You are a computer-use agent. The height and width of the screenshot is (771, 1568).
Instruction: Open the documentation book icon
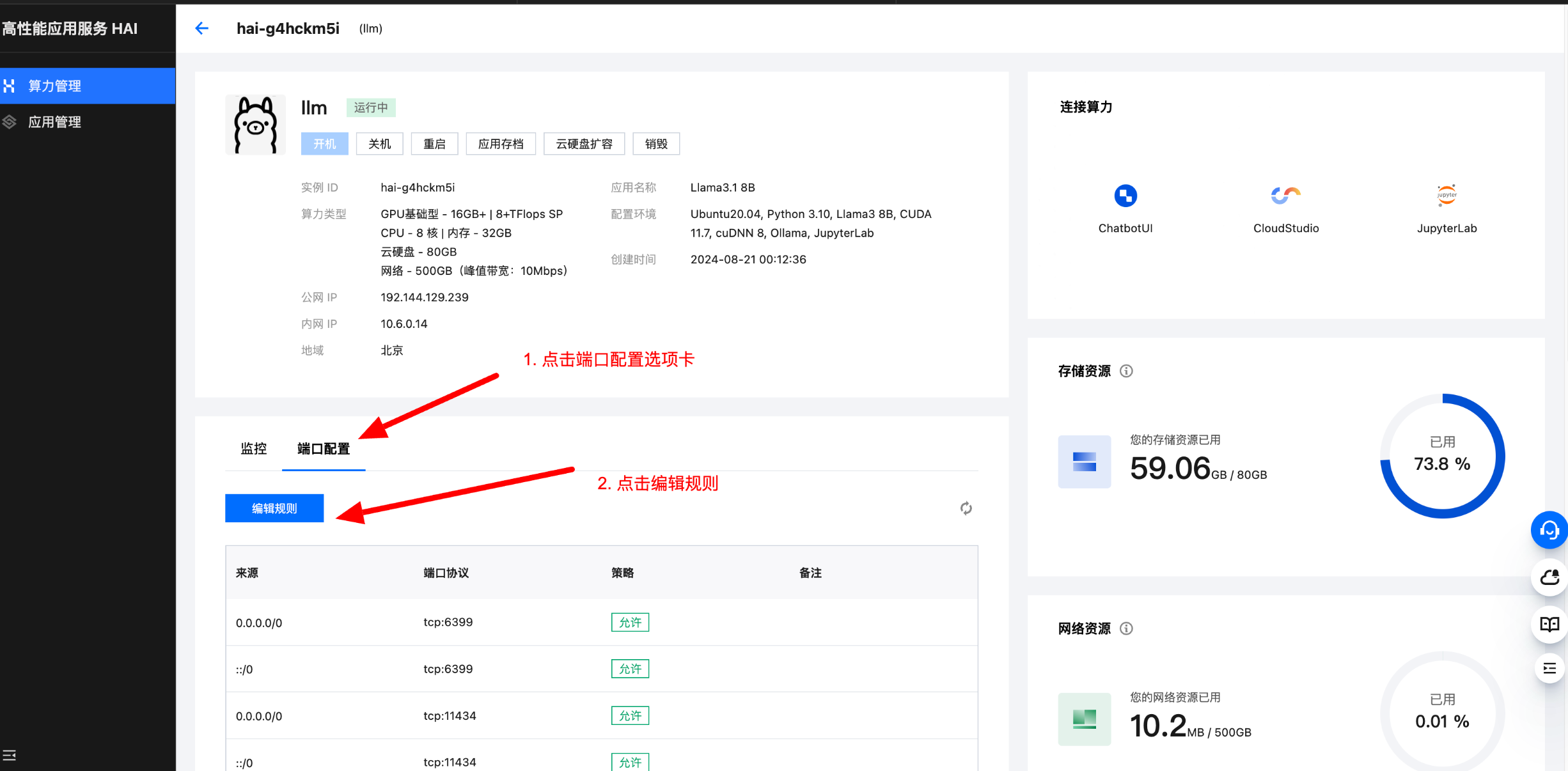point(1549,624)
